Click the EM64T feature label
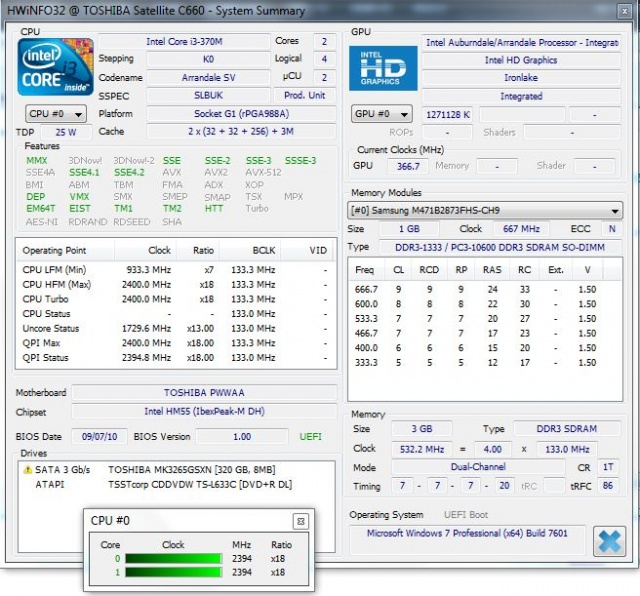The width and height of the screenshot is (640, 596). pos(40,209)
